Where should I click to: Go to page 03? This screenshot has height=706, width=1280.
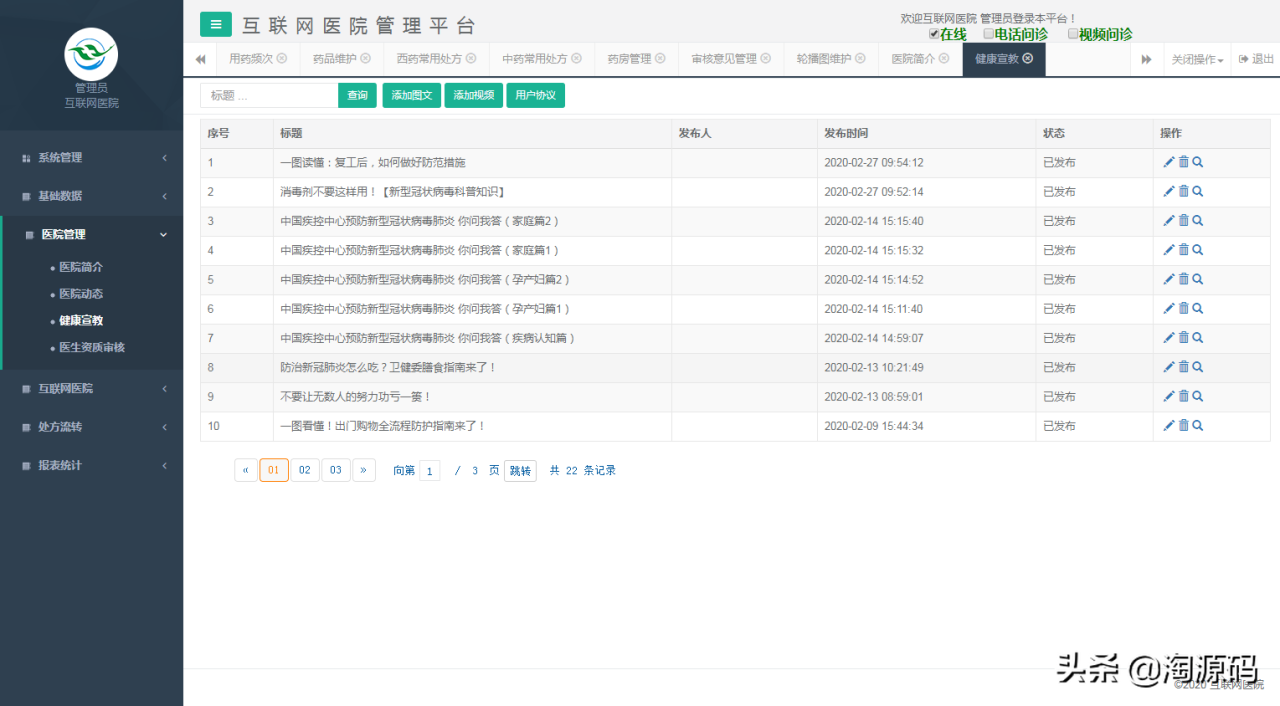tap(336, 471)
